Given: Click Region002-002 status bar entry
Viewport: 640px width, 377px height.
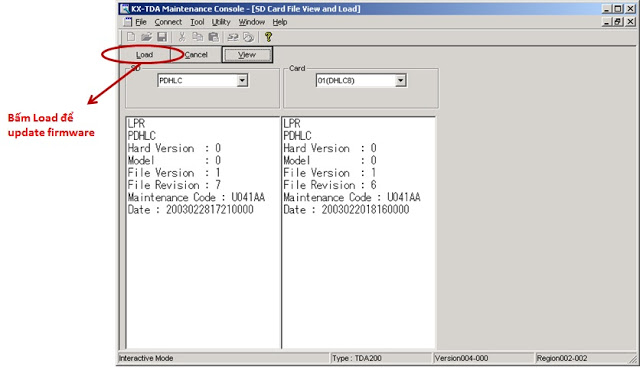Looking at the screenshot, I should pyautogui.click(x=562, y=358).
